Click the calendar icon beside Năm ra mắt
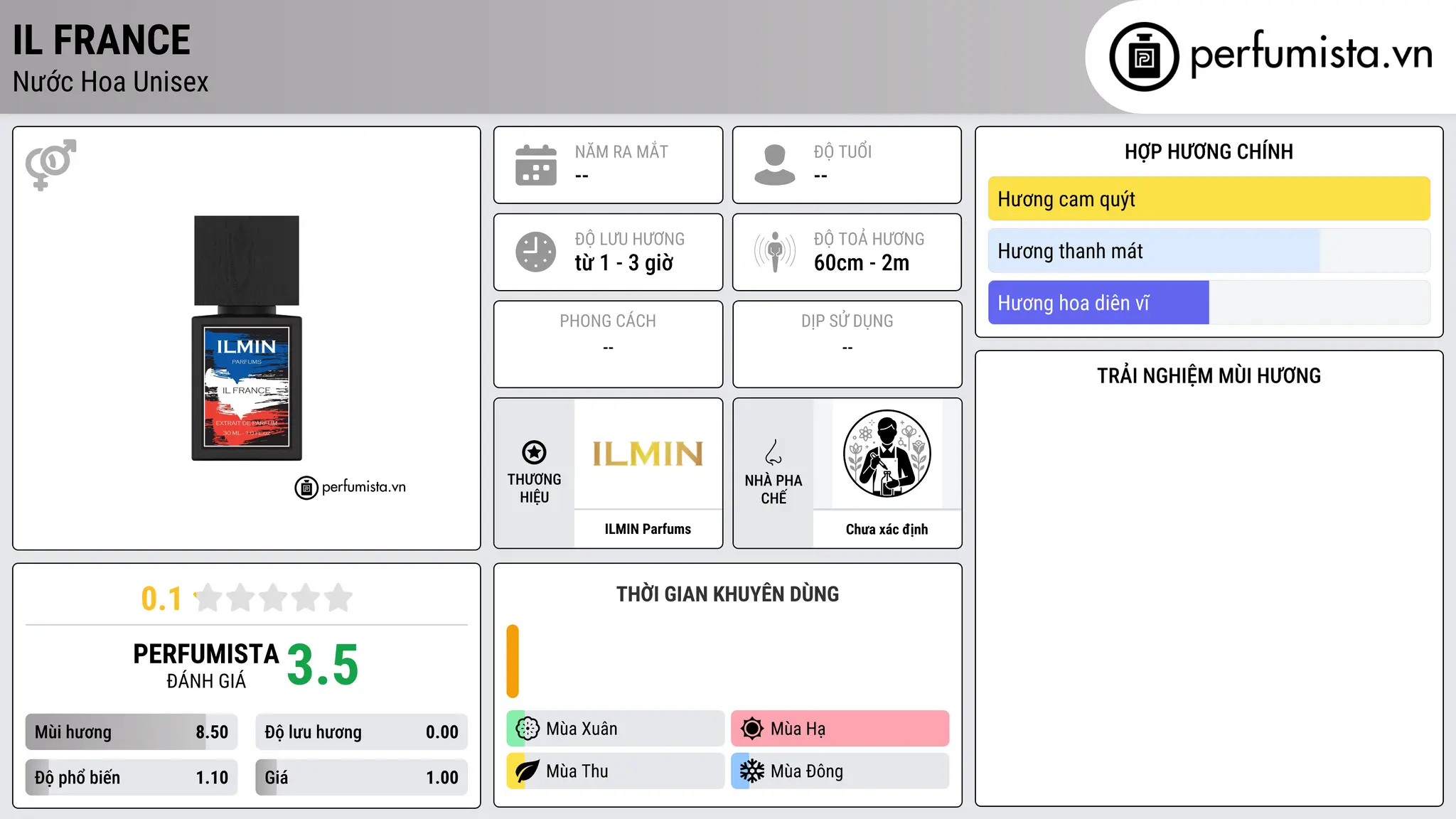Screen dimensions: 1456x819 click(x=536, y=165)
